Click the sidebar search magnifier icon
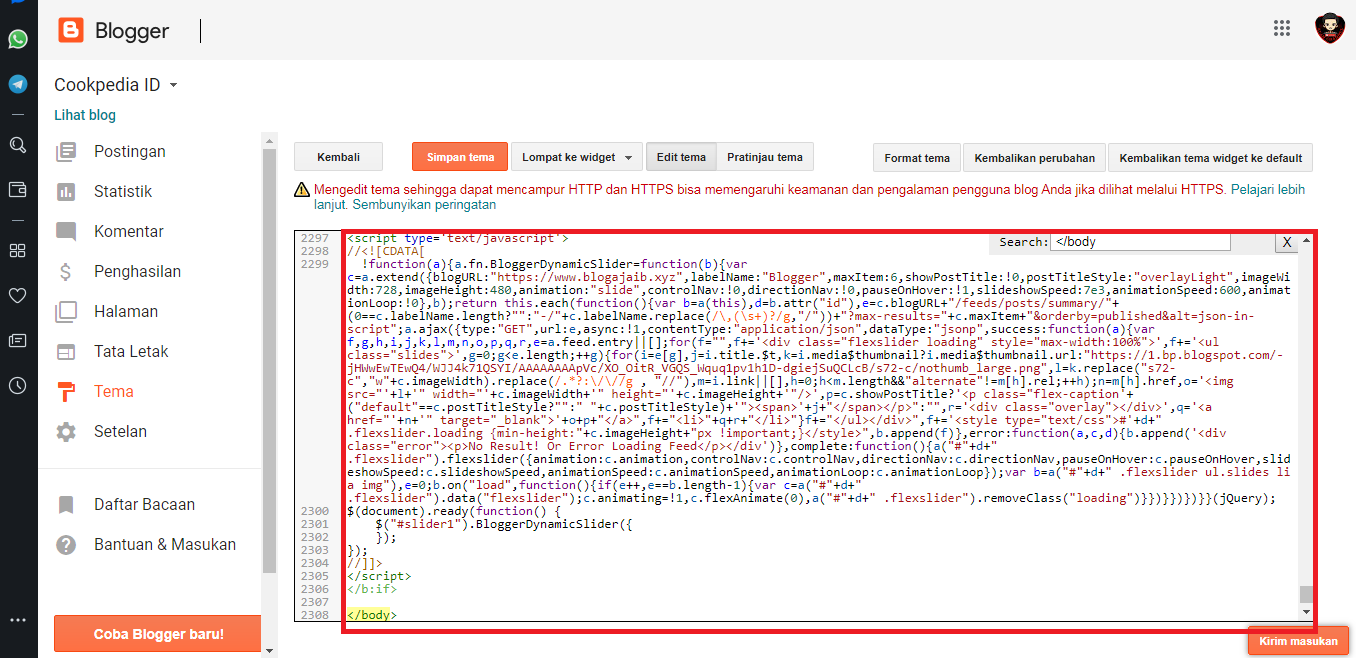This screenshot has height=658, width=1356. pyautogui.click(x=18, y=145)
